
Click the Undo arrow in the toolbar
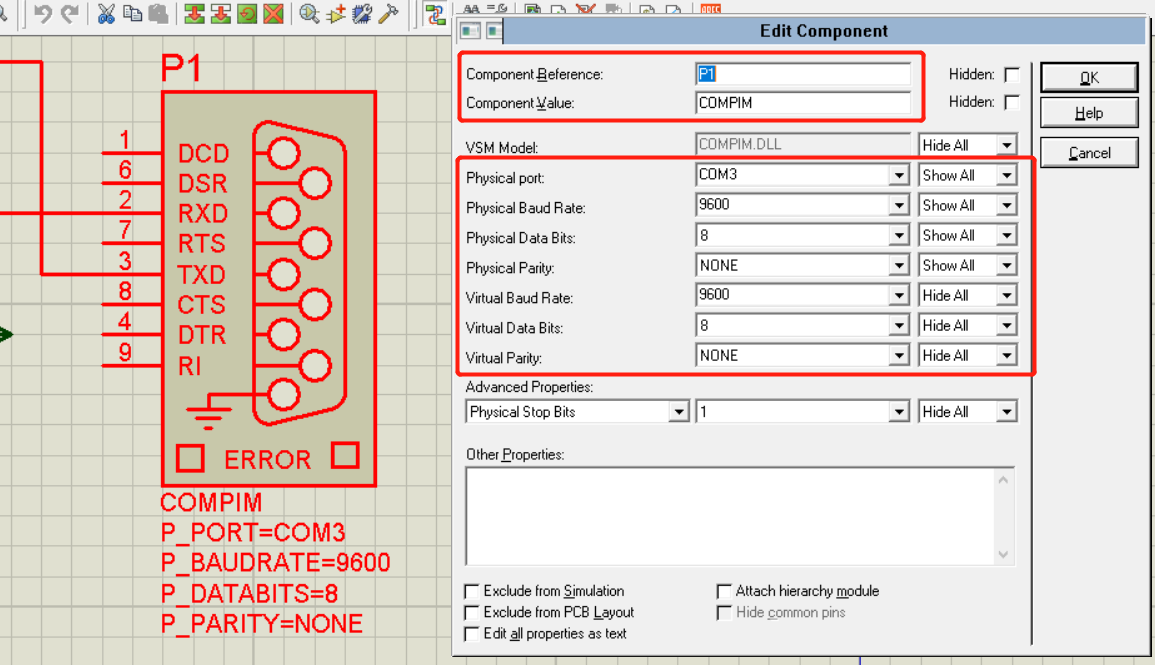43,14
